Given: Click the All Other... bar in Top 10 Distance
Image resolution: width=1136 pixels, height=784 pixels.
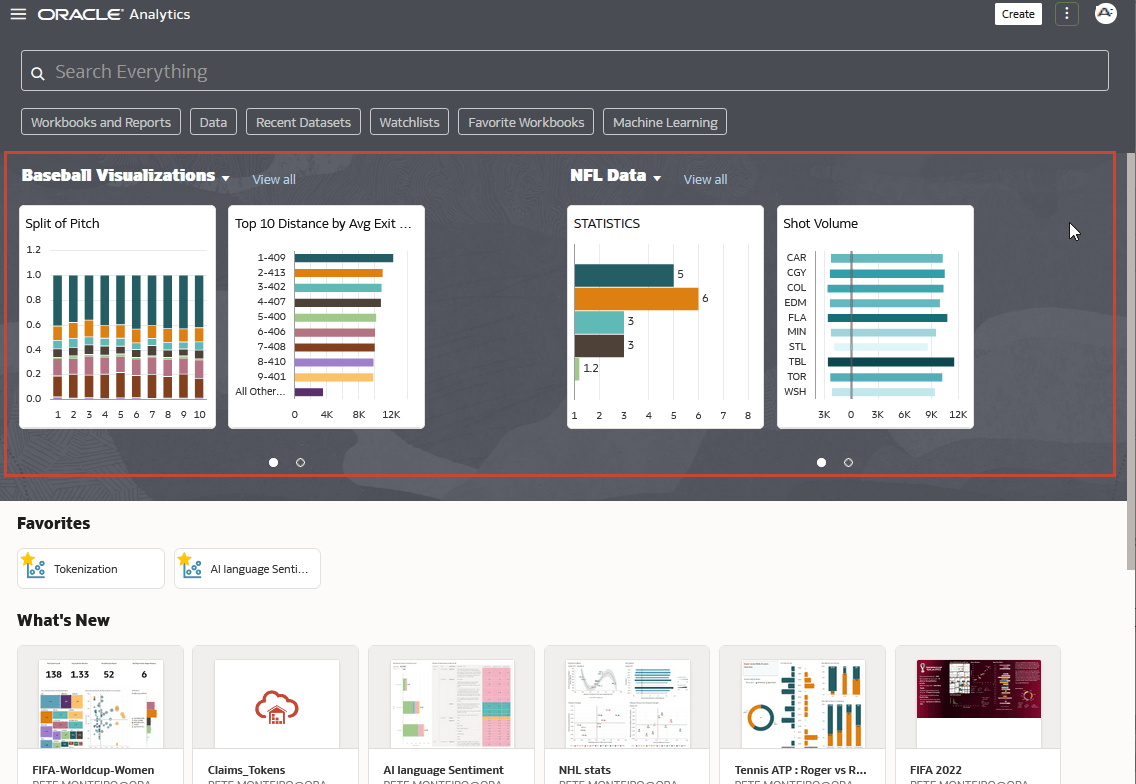Looking at the screenshot, I should tap(309, 392).
